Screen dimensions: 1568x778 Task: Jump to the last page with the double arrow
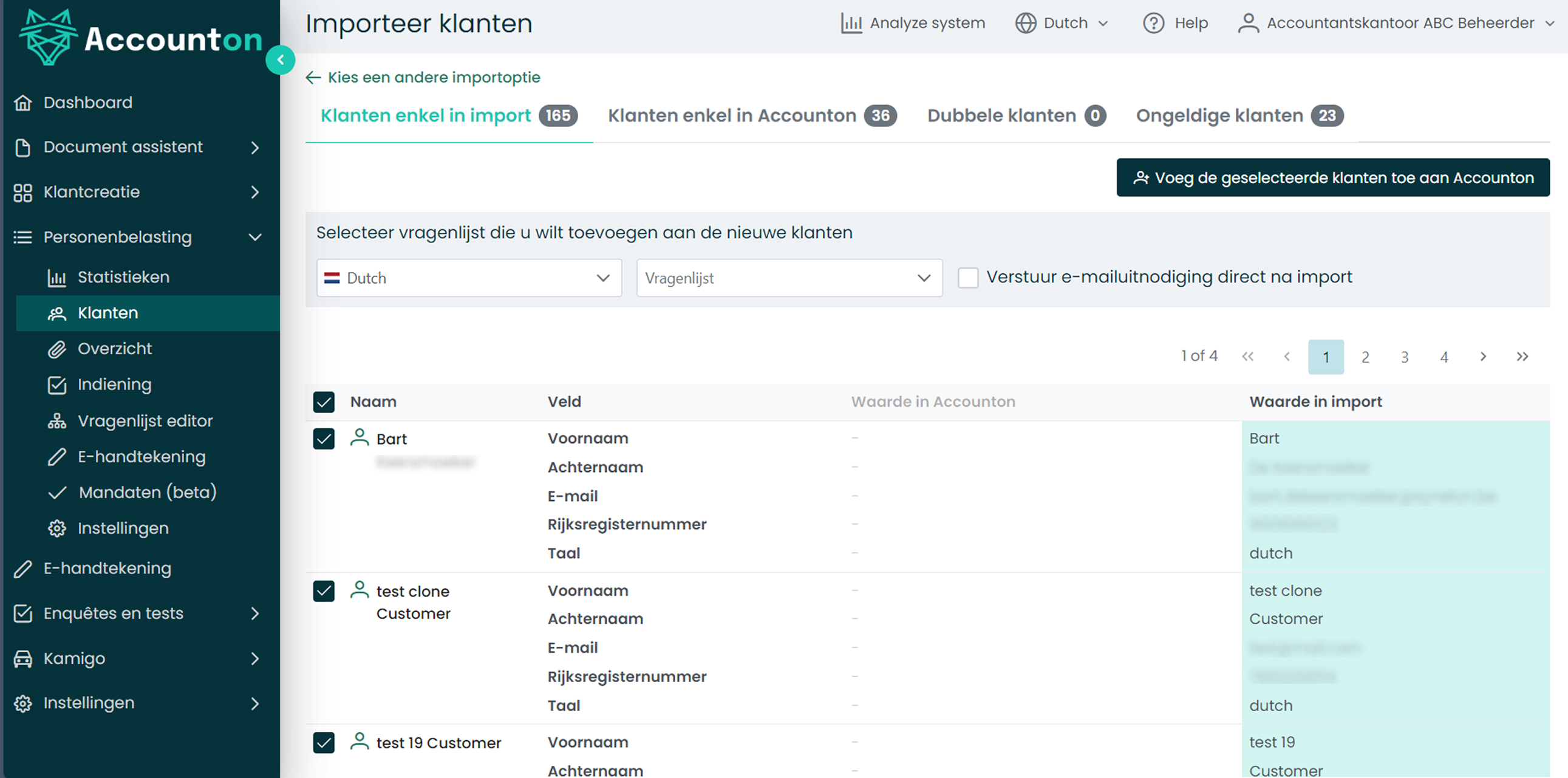click(x=1522, y=357)
